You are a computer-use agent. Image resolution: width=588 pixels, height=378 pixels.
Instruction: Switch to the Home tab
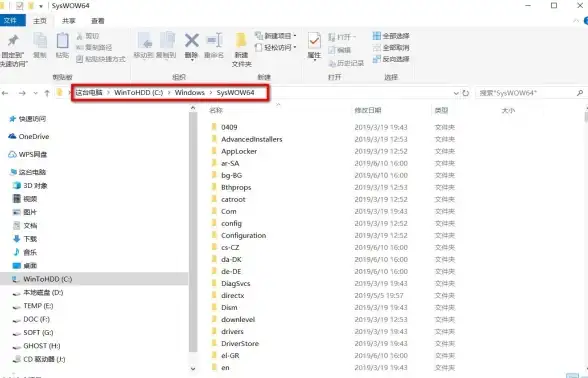point(40,21)
